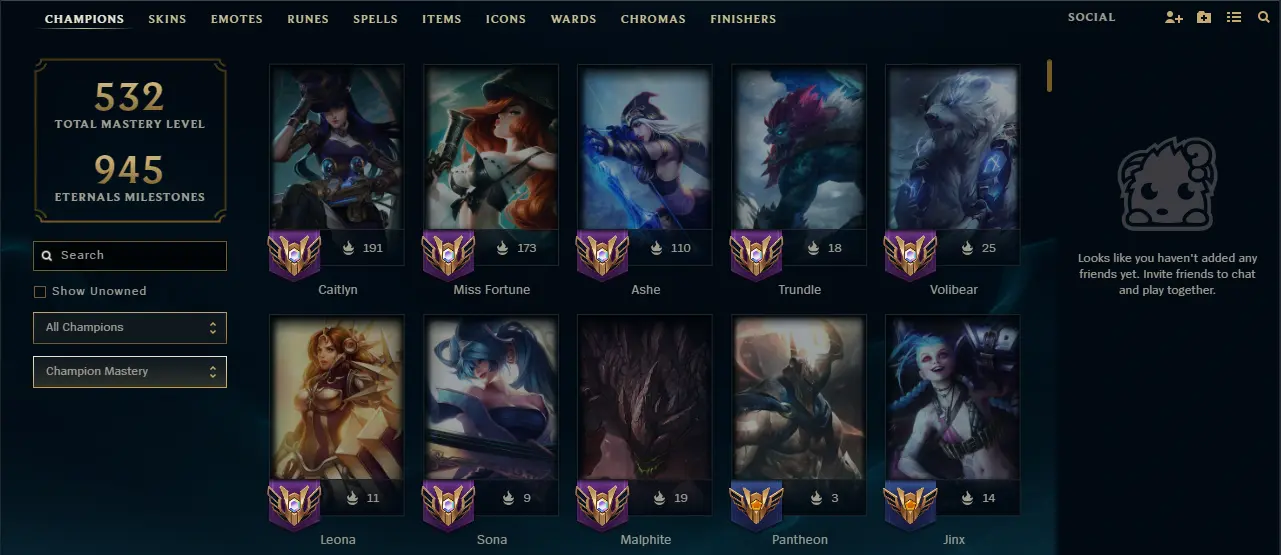Click Jinx's mastery crest badge

click(910, 505)
